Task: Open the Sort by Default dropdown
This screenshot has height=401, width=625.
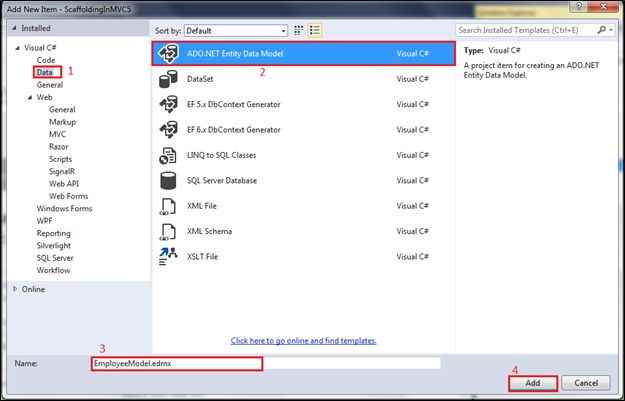Action: click(x=236, y=31)
